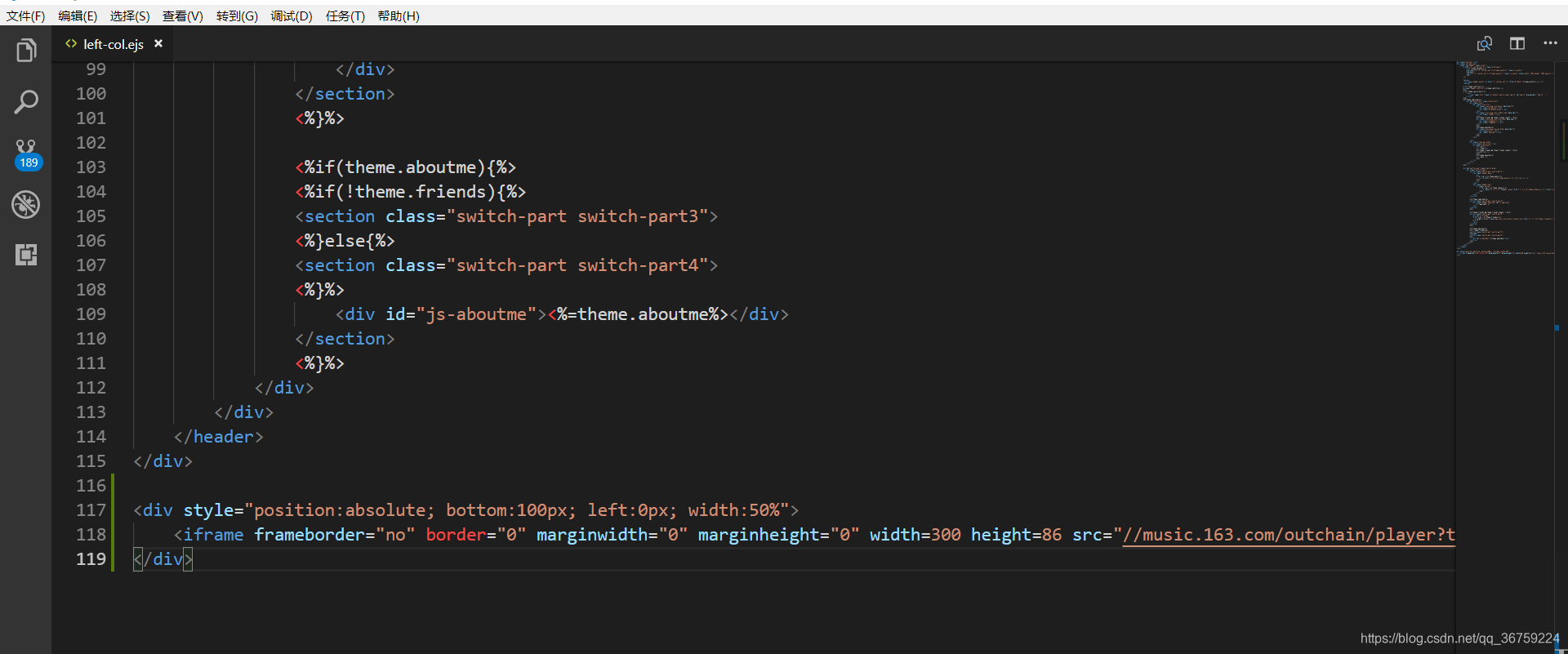Image resolution: width=1568 pixels, height=654 pixels.
Task: Click "switch-part switch-part3" class value
Action: pyautogui.click(x=577, y=216)
